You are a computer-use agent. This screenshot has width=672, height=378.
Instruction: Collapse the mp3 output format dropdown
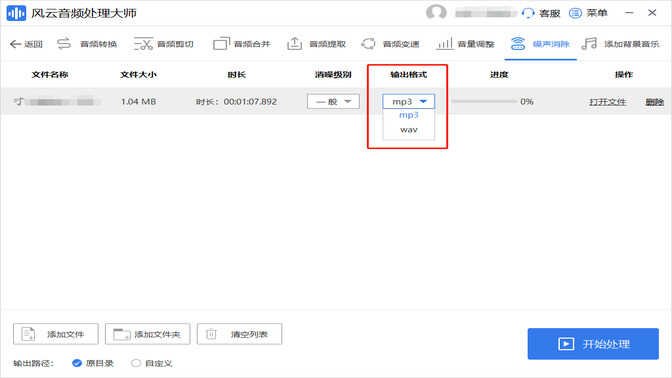pos(408,102)
